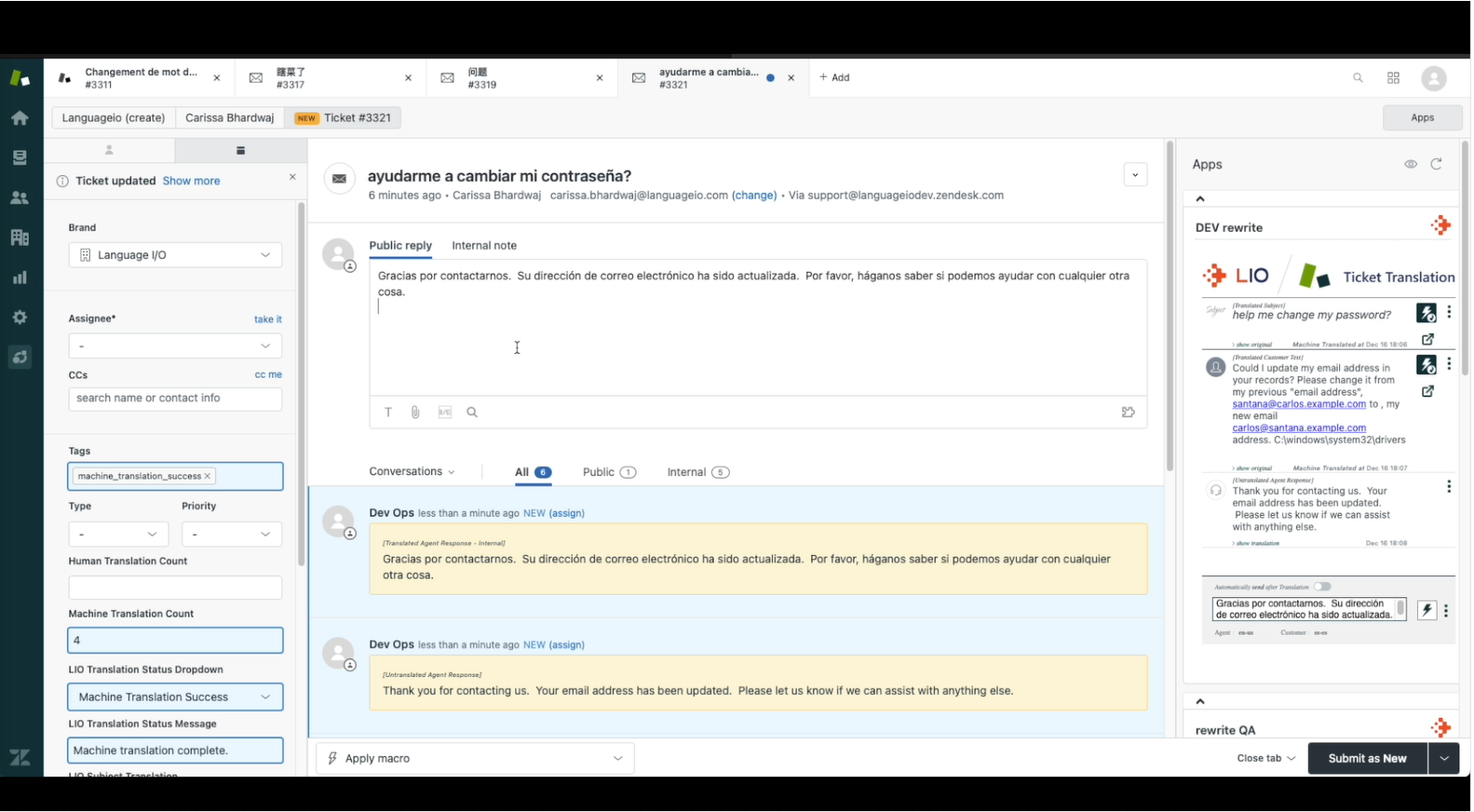Click the 'cc me' link
The width and height of the screenshot is (1474, 812).
[x=268, y=374]
